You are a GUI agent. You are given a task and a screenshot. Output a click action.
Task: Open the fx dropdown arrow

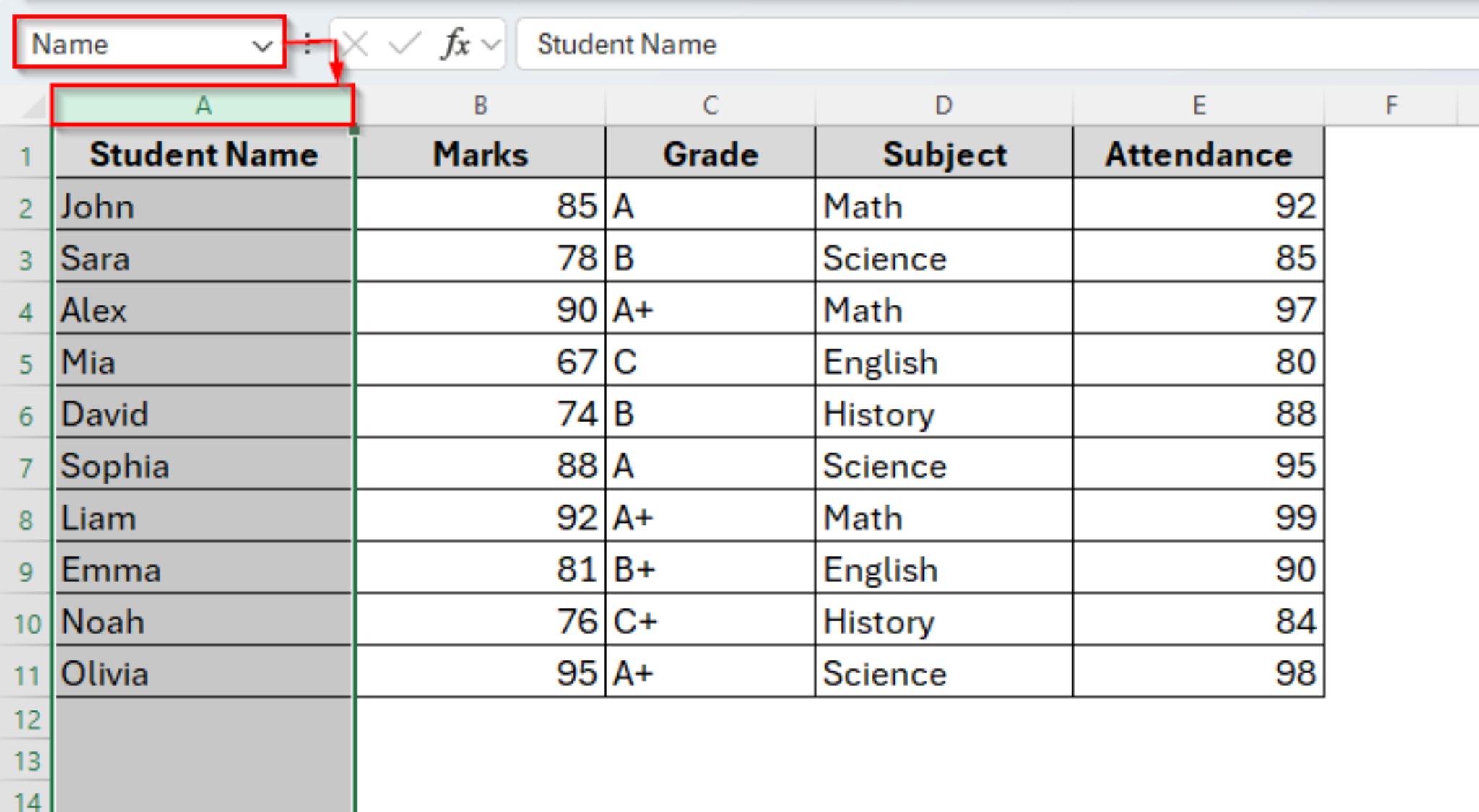point(490,43)
